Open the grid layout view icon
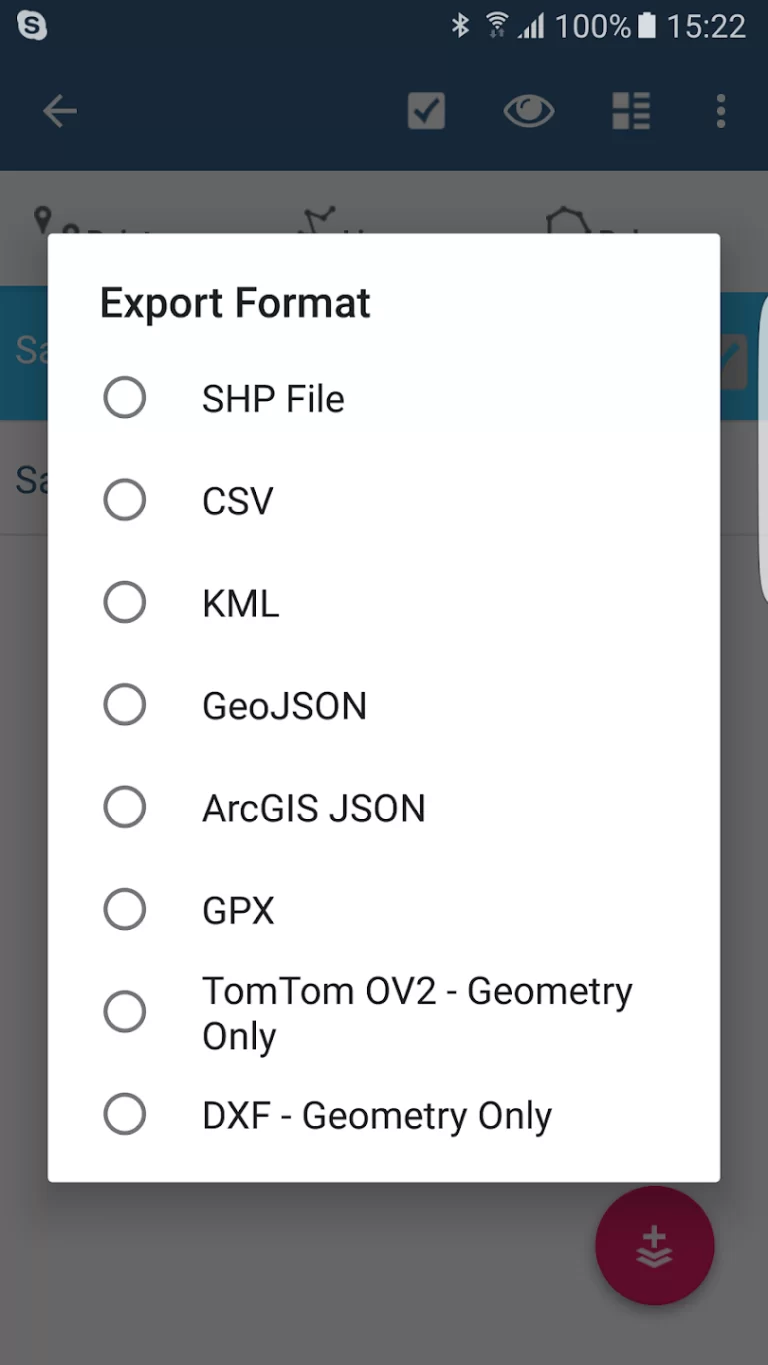The height and width of the screenshot is (1365, 768). tap(631, 111)
